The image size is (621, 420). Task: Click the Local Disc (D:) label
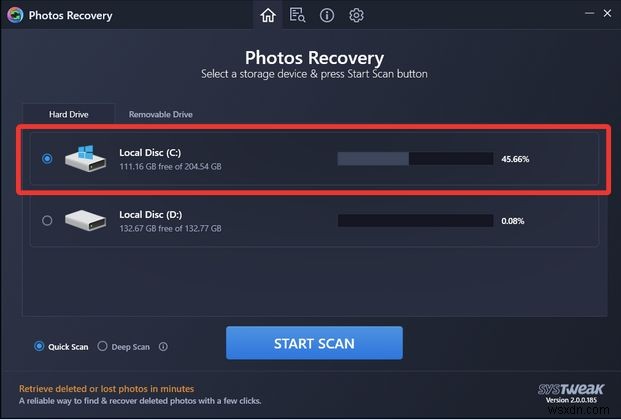[150, 214]
